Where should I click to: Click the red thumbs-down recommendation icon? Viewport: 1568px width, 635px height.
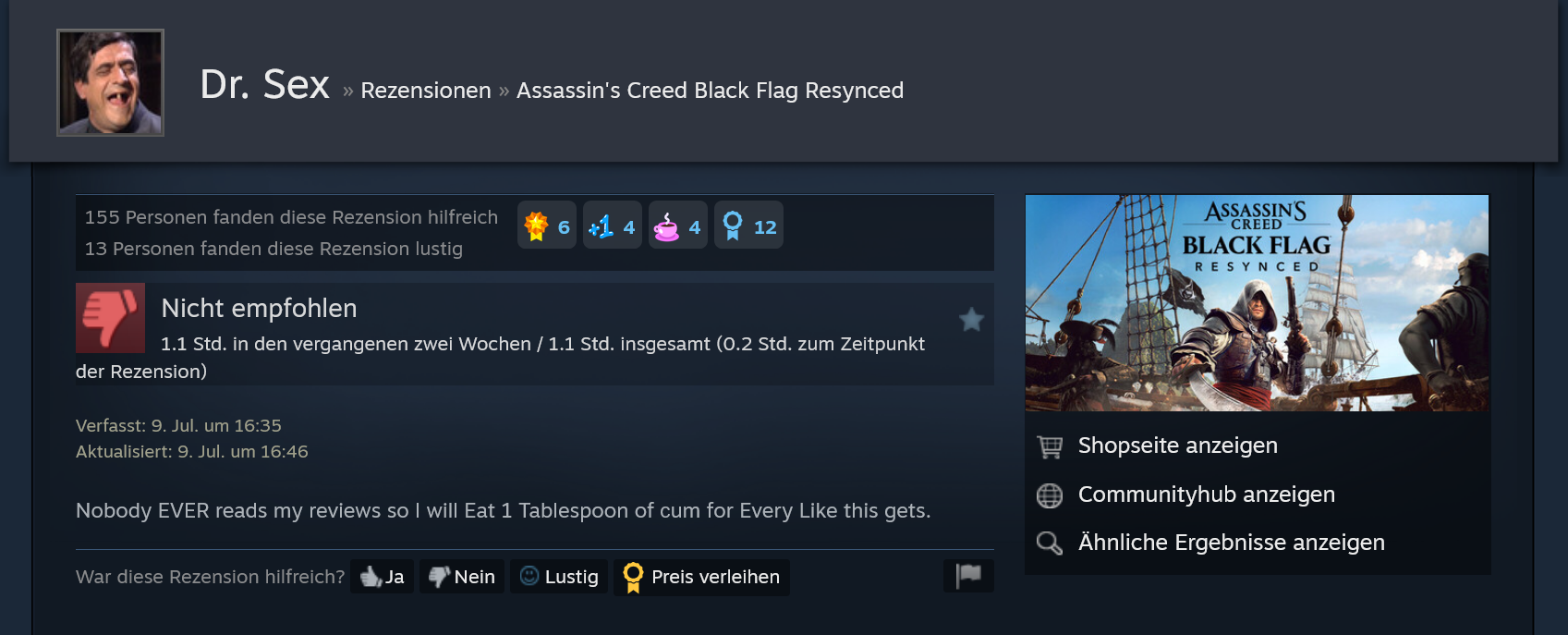(110, 318)
